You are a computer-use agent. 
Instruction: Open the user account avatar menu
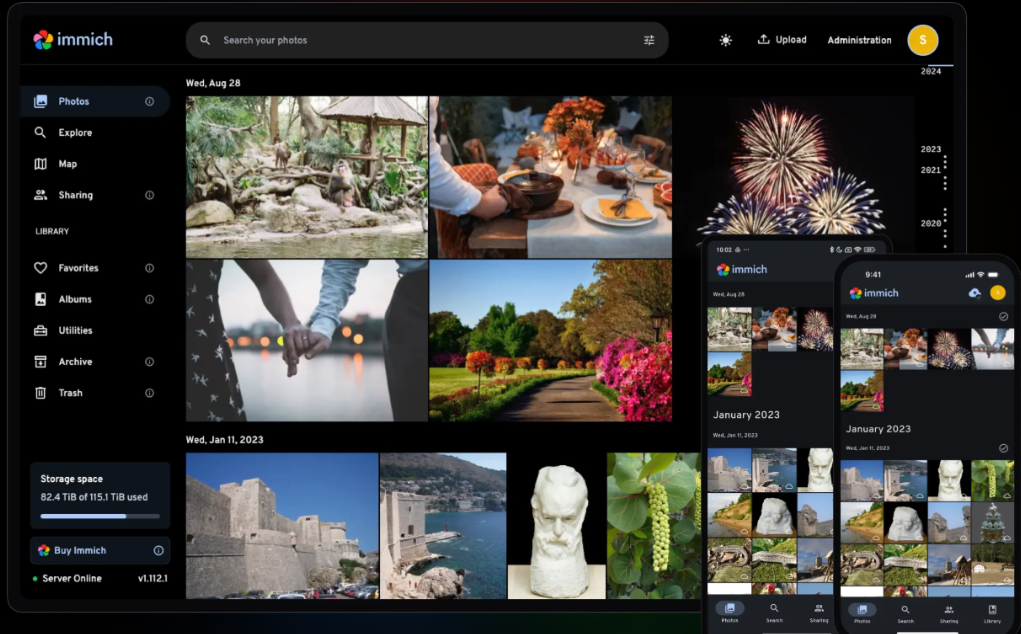922,40
